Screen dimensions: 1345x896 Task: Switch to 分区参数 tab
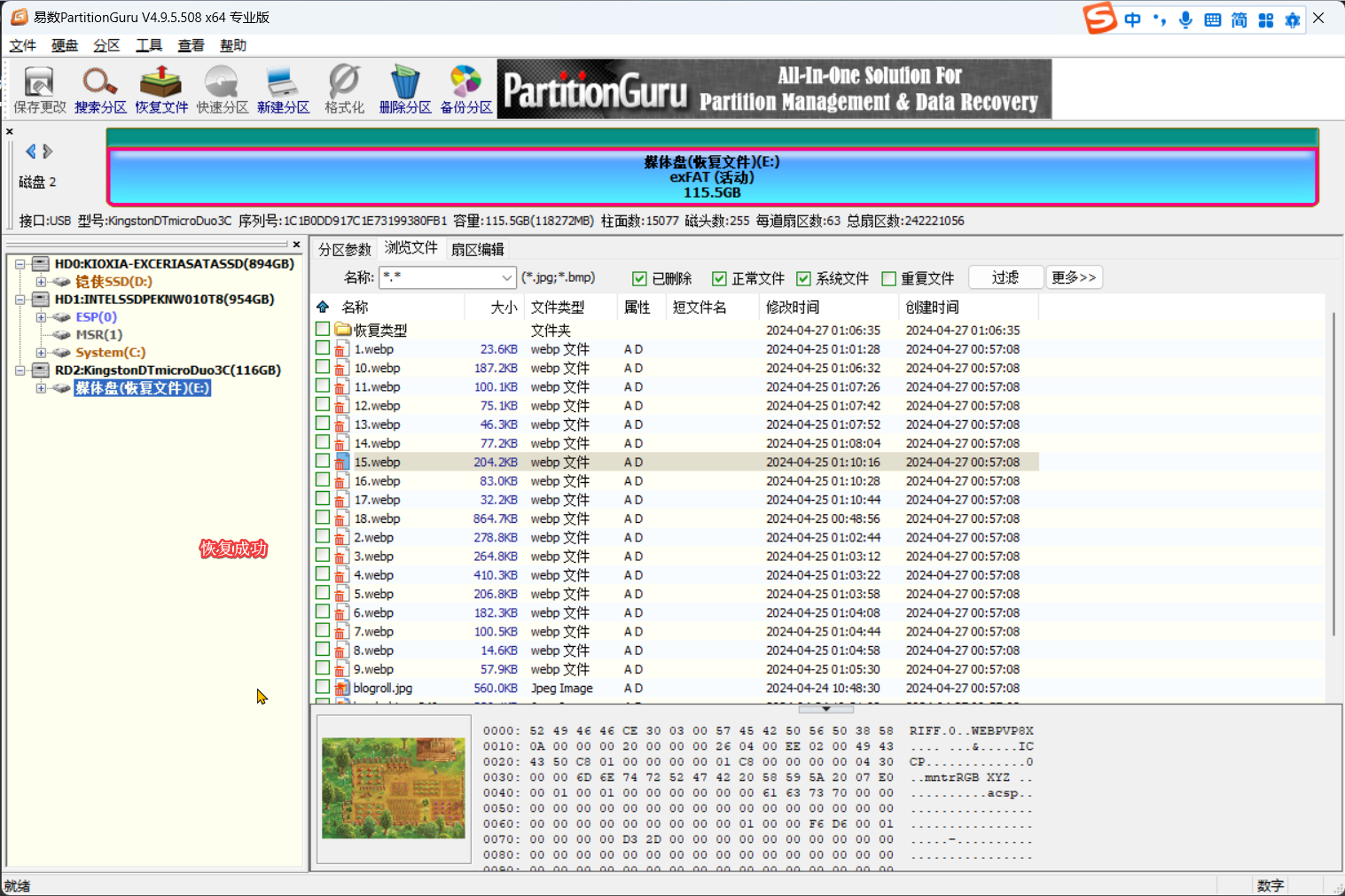pos(345,250)
